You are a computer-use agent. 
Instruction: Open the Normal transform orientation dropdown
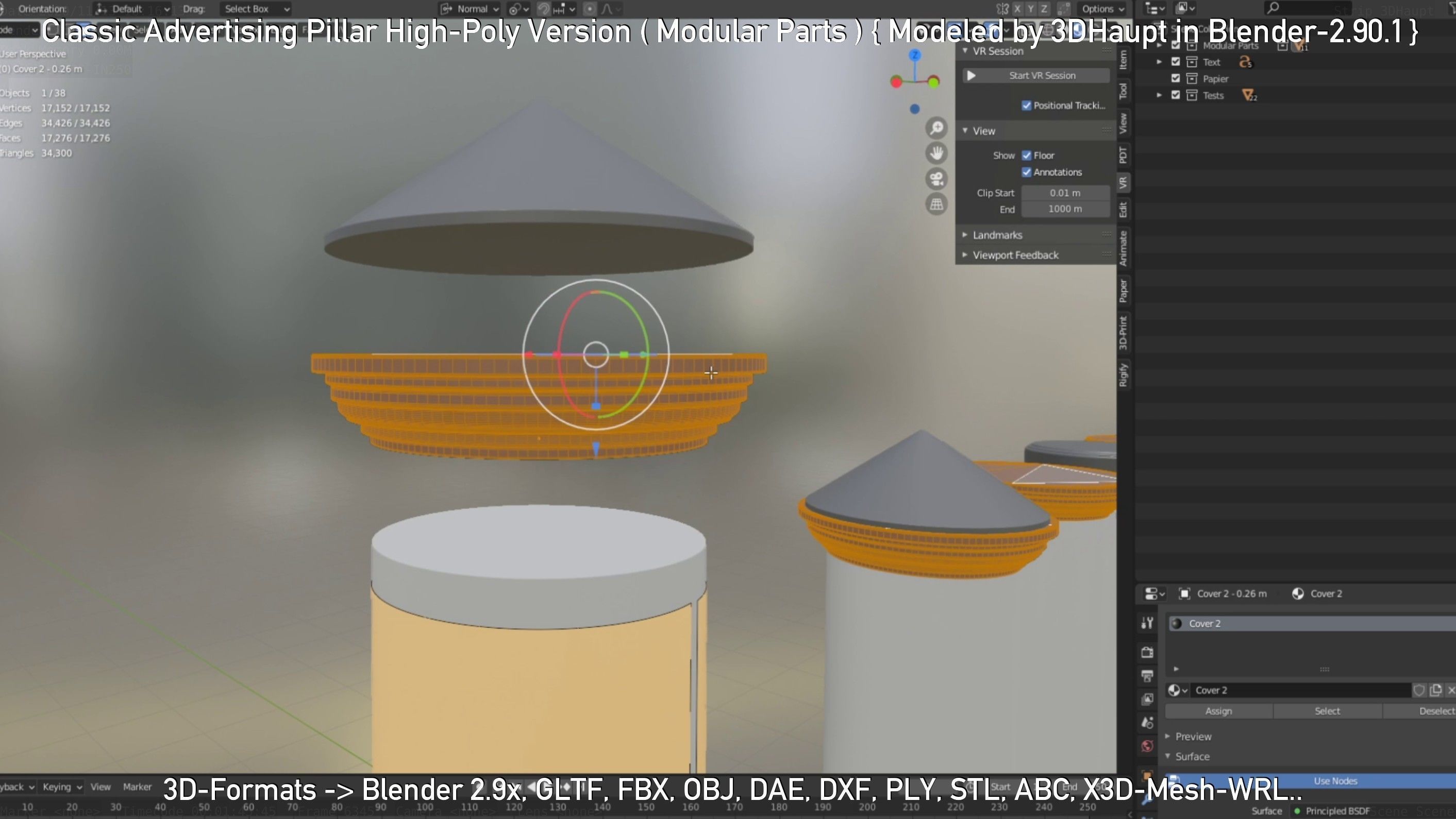pyautogui.click(x=470, y=9)
